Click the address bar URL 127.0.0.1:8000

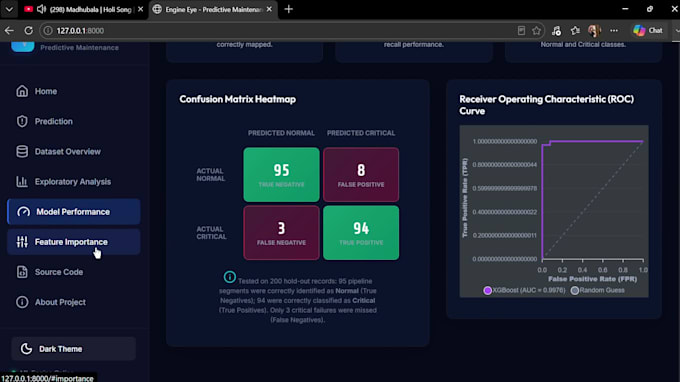(x=80, y=31)
